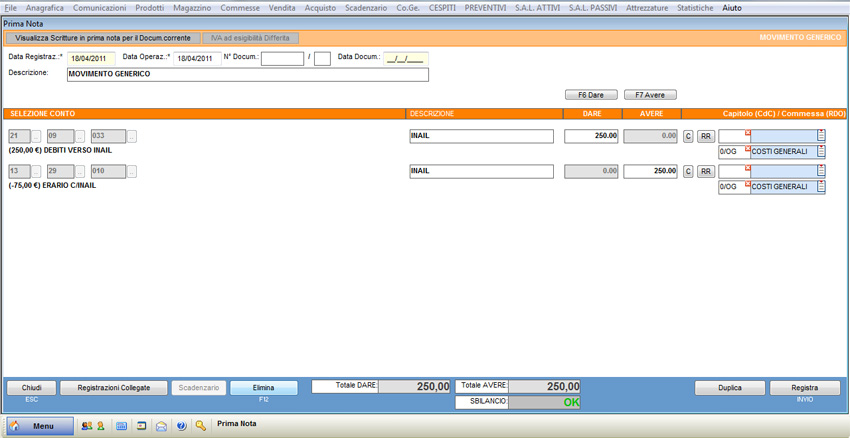Image resolution: width=850 pixels, height=438 pixels.
Task: Open list icon beside second row COSTI GENERALI
Action: coord(821,187)
